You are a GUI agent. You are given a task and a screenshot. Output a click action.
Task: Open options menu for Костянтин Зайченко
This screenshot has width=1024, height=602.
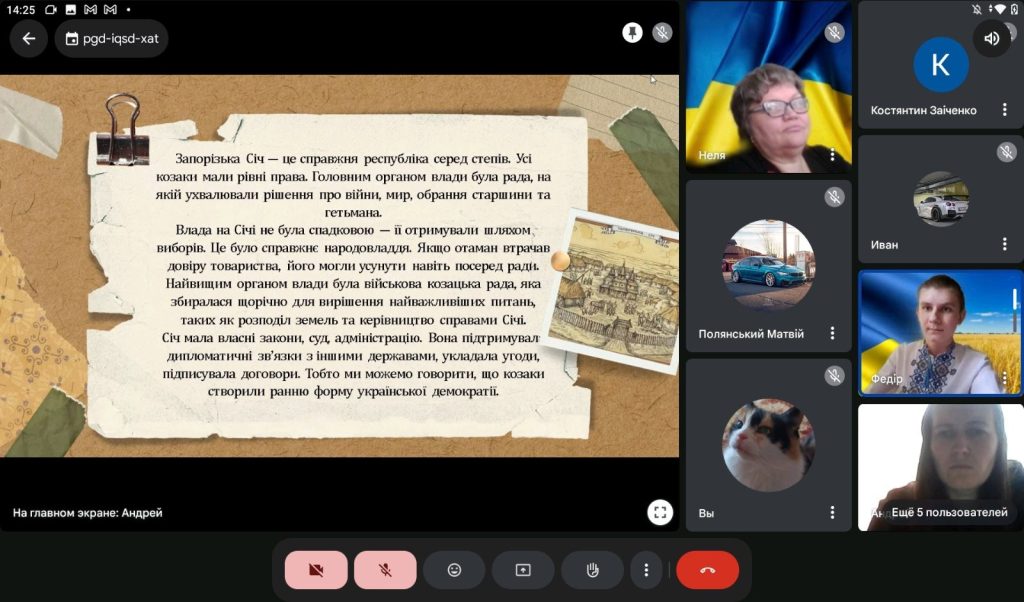point(1005,110)
